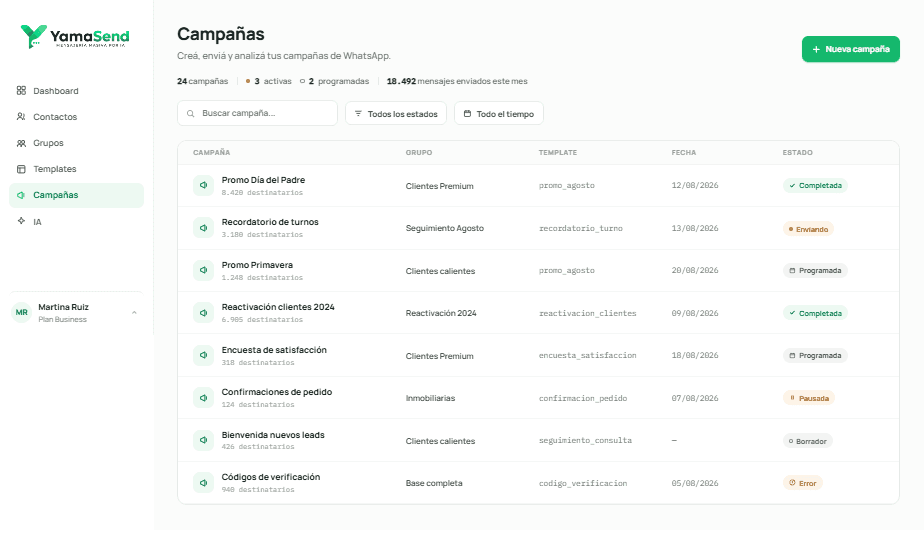Click the Seguimiento Agosto group cell
This screenshot has width=924, height=540.
tap(445, 228)
